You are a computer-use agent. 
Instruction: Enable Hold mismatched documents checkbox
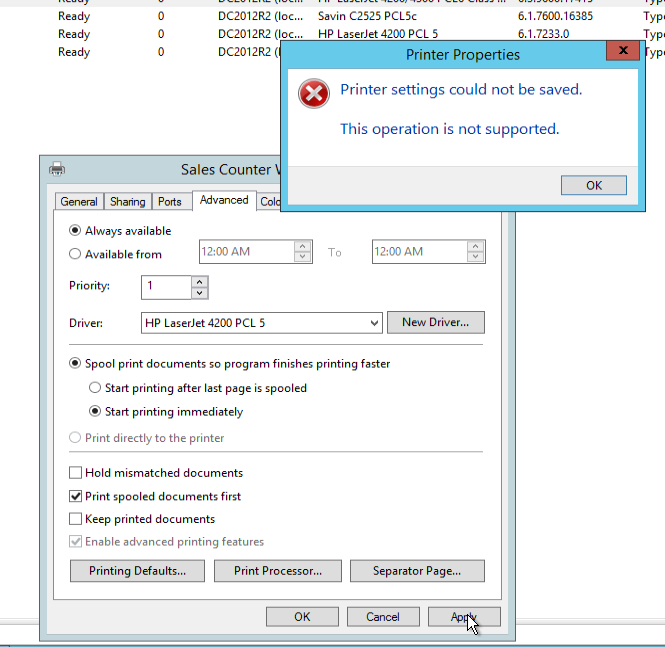[75, 472]
